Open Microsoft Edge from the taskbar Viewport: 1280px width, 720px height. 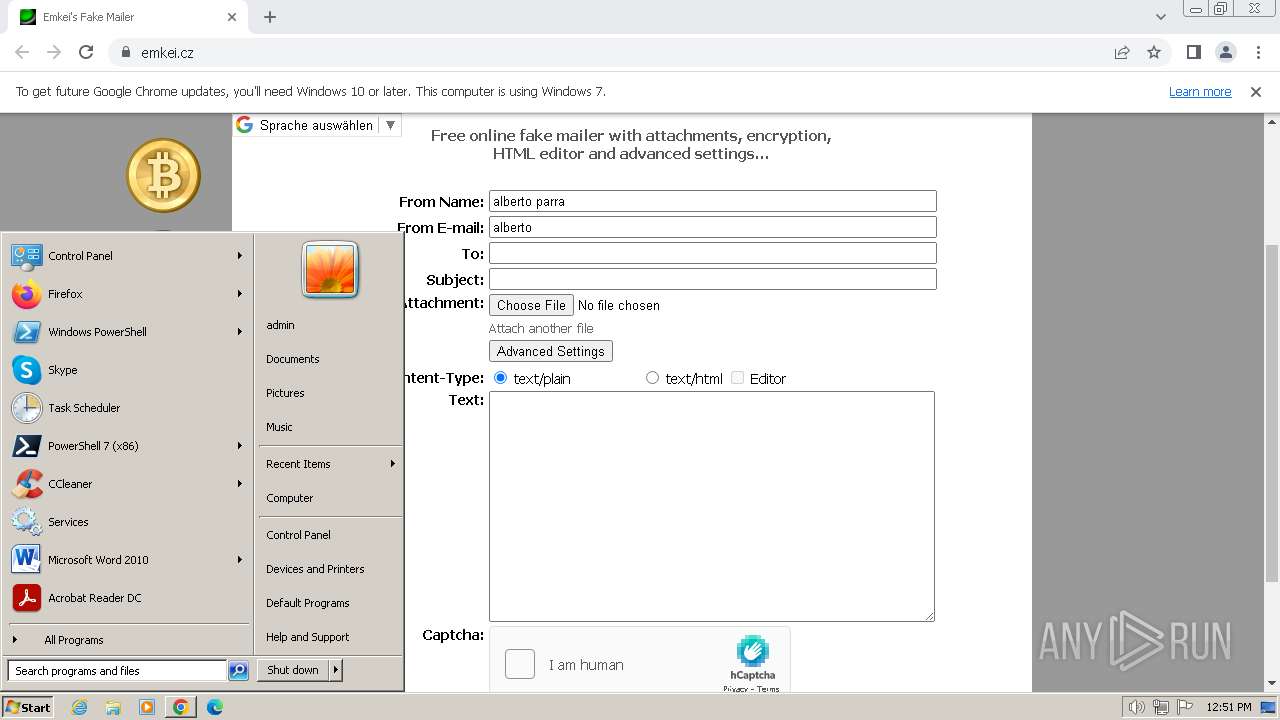click(x=215, y=707)
